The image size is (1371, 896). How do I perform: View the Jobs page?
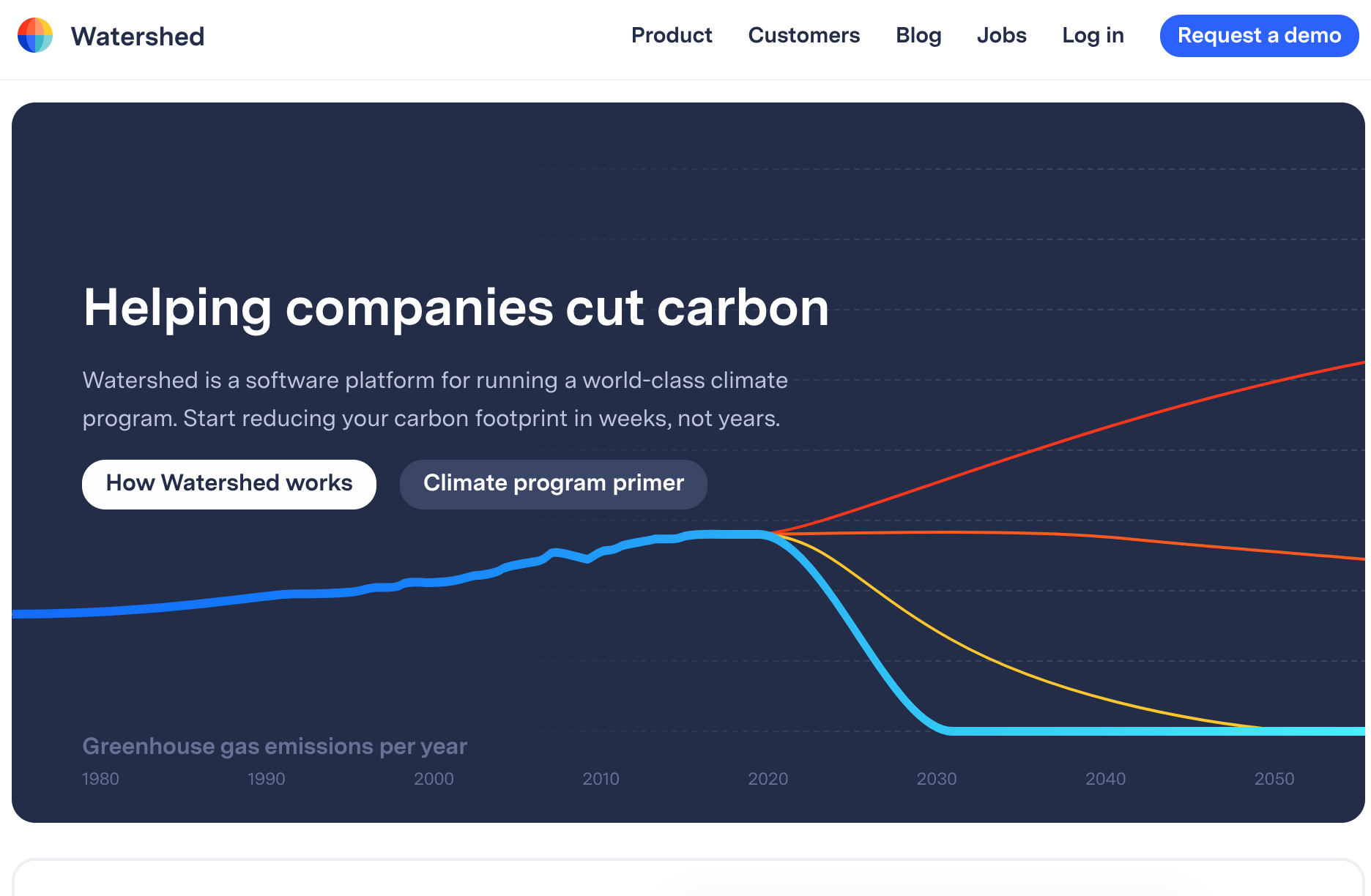[x=1001, y=35]
